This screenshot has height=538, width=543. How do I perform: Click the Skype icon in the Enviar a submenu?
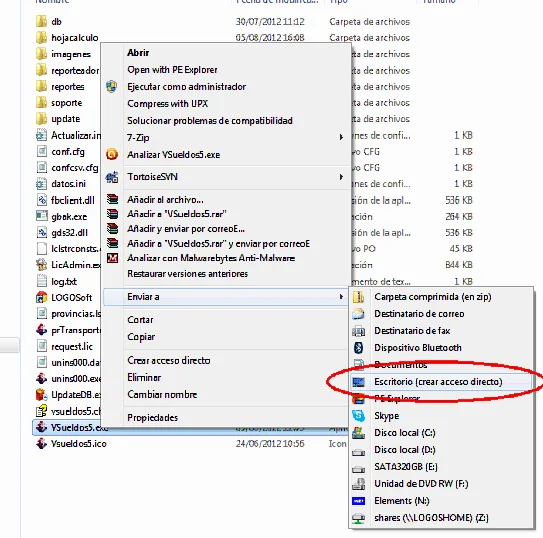pos(358,415)
